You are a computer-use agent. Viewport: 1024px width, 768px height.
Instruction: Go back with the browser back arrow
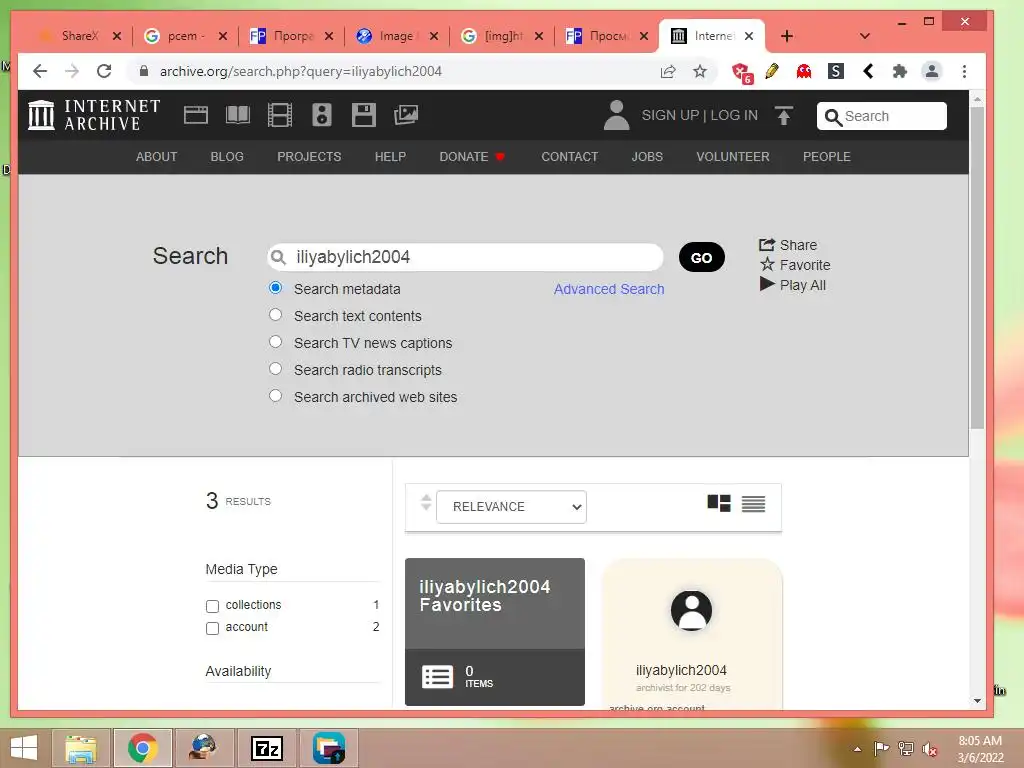tap(40, 71)
